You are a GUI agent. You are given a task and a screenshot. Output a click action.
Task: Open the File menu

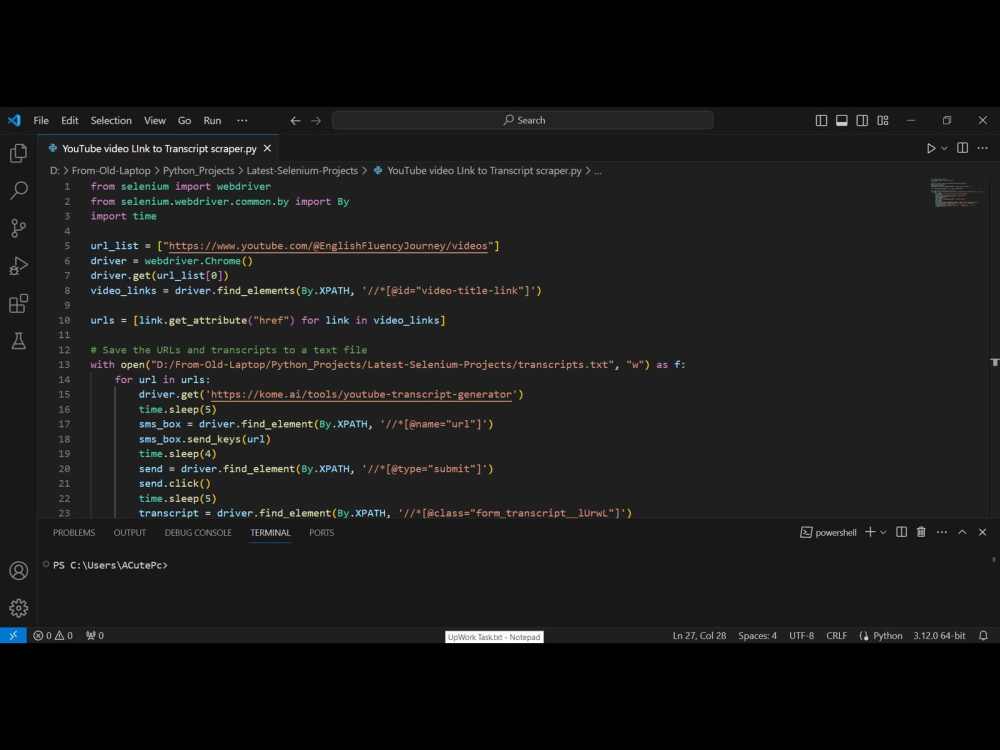click(x=41, y=120)
